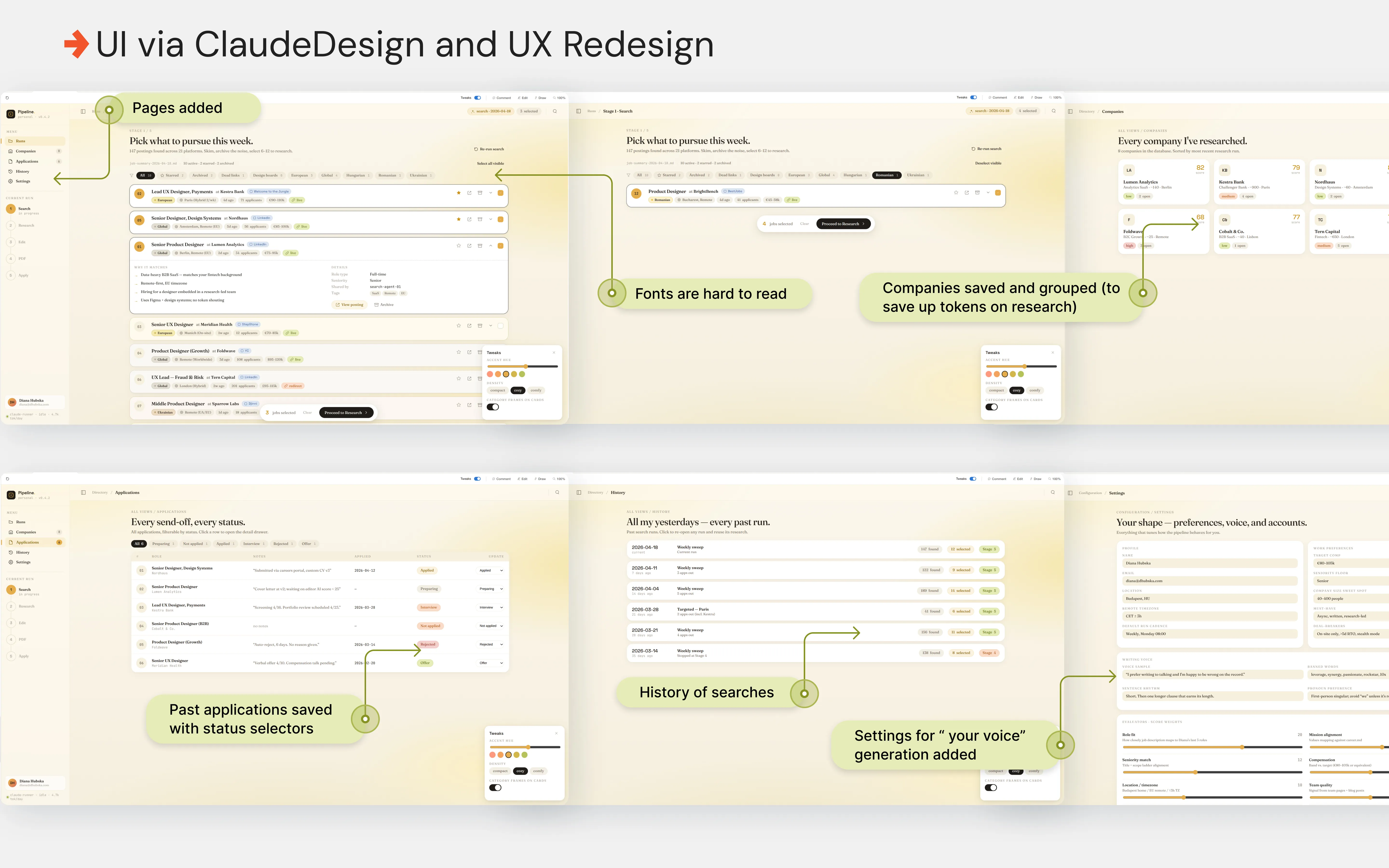1389x868 pixels.
Task: Open external link on UX Lead — Fraud & Risk card
Action: (x=469, y=378)
